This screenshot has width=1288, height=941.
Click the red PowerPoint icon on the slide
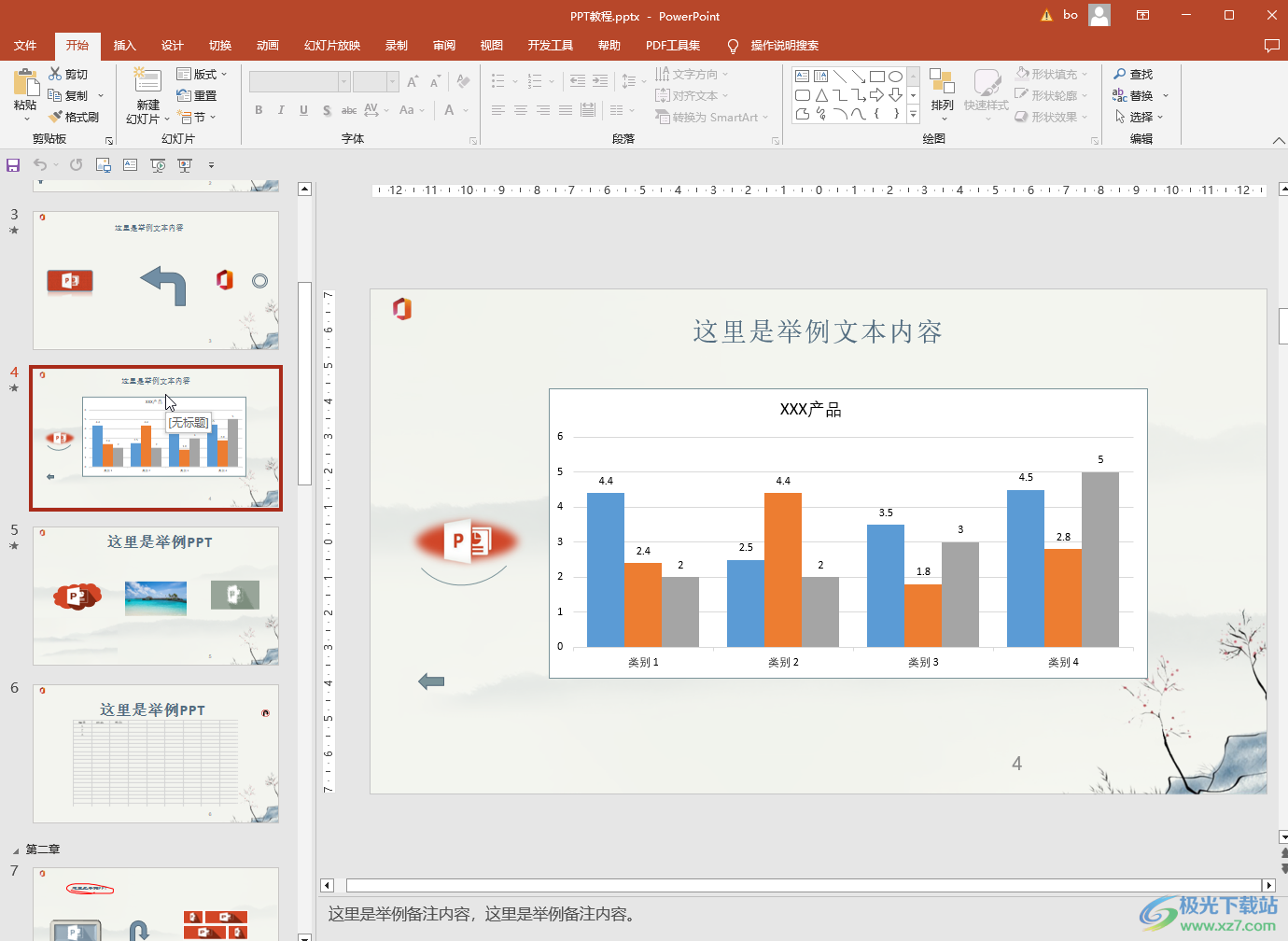(466, 541)
